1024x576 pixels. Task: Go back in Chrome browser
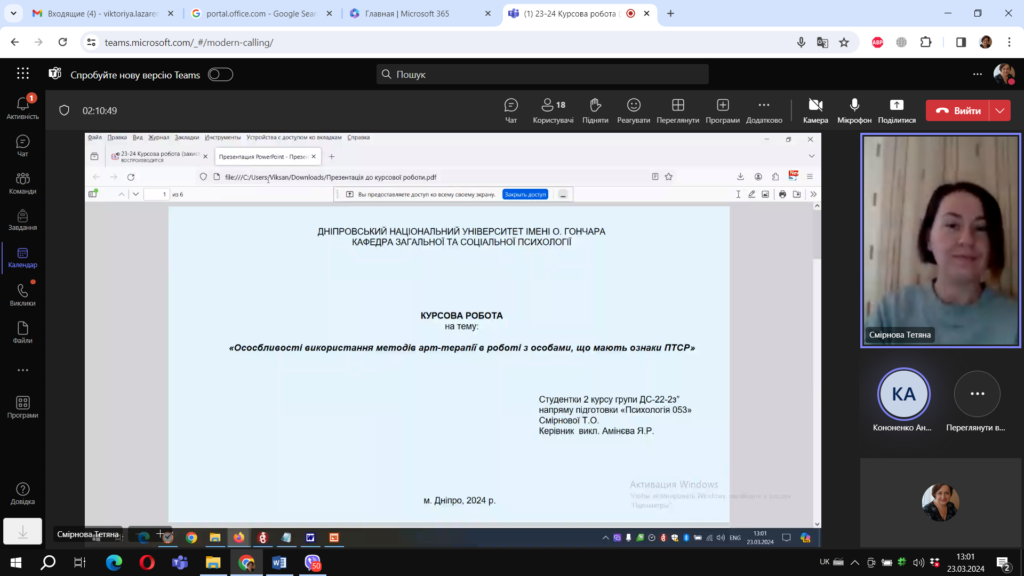15,42
